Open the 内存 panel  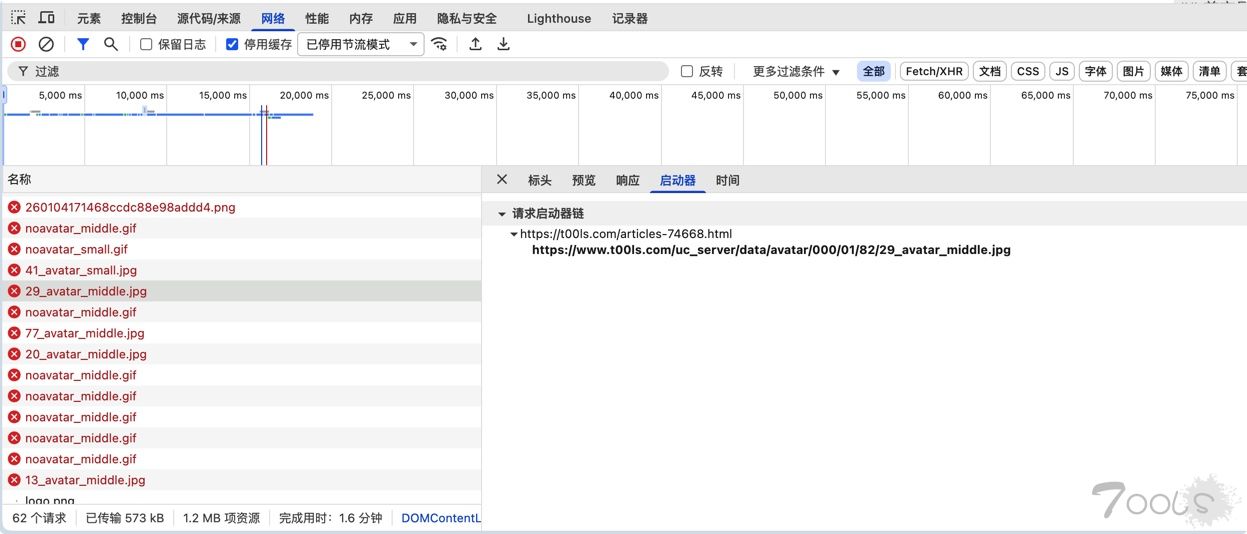click(361, 18)
